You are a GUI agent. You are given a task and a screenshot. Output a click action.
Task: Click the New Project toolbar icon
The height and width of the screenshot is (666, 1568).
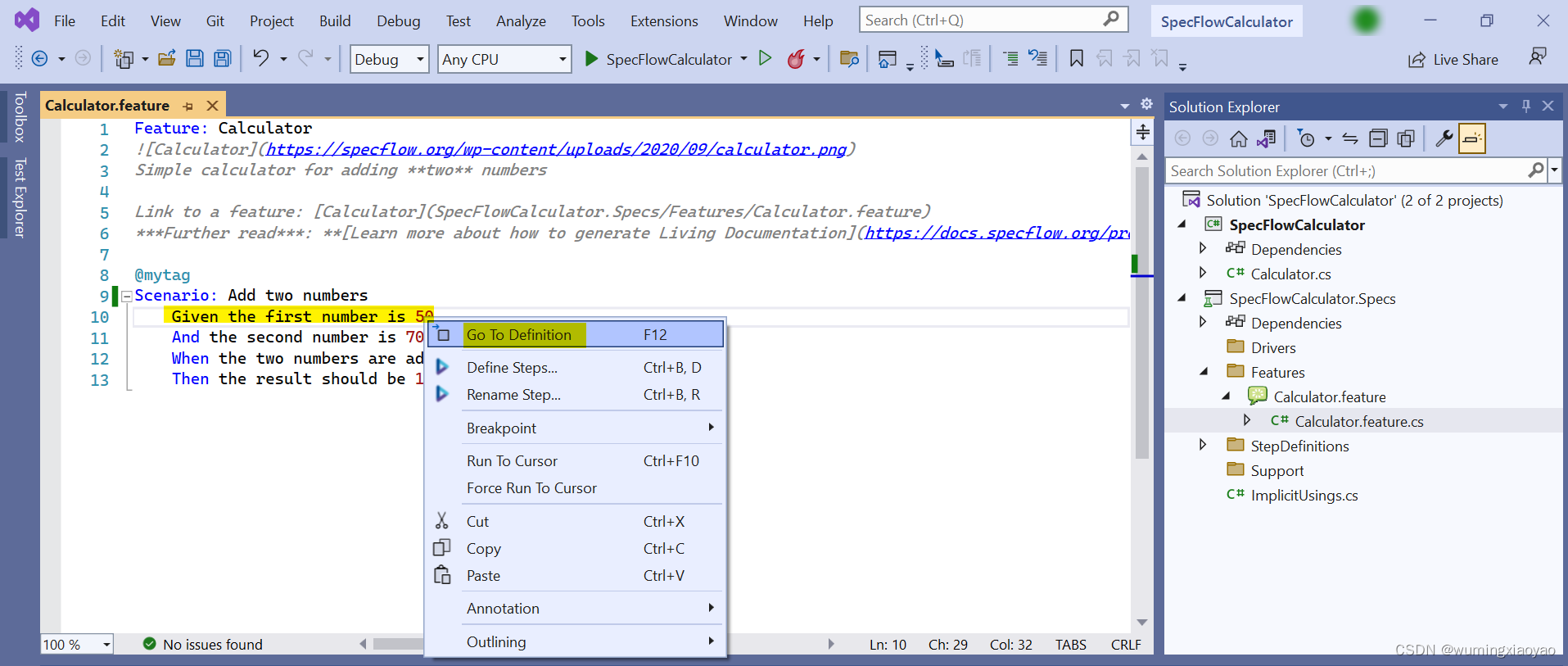click(x=124, y=58)
